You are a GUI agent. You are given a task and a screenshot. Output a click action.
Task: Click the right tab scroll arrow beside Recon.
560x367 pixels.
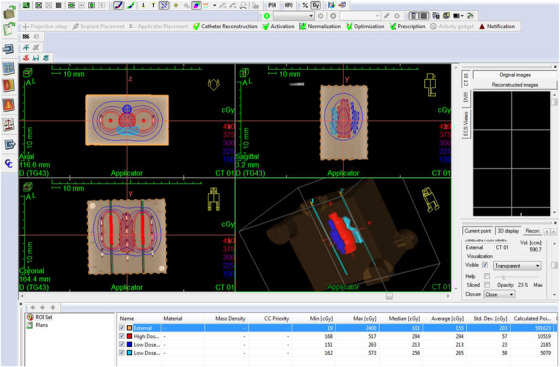click(x=553, y=231)
